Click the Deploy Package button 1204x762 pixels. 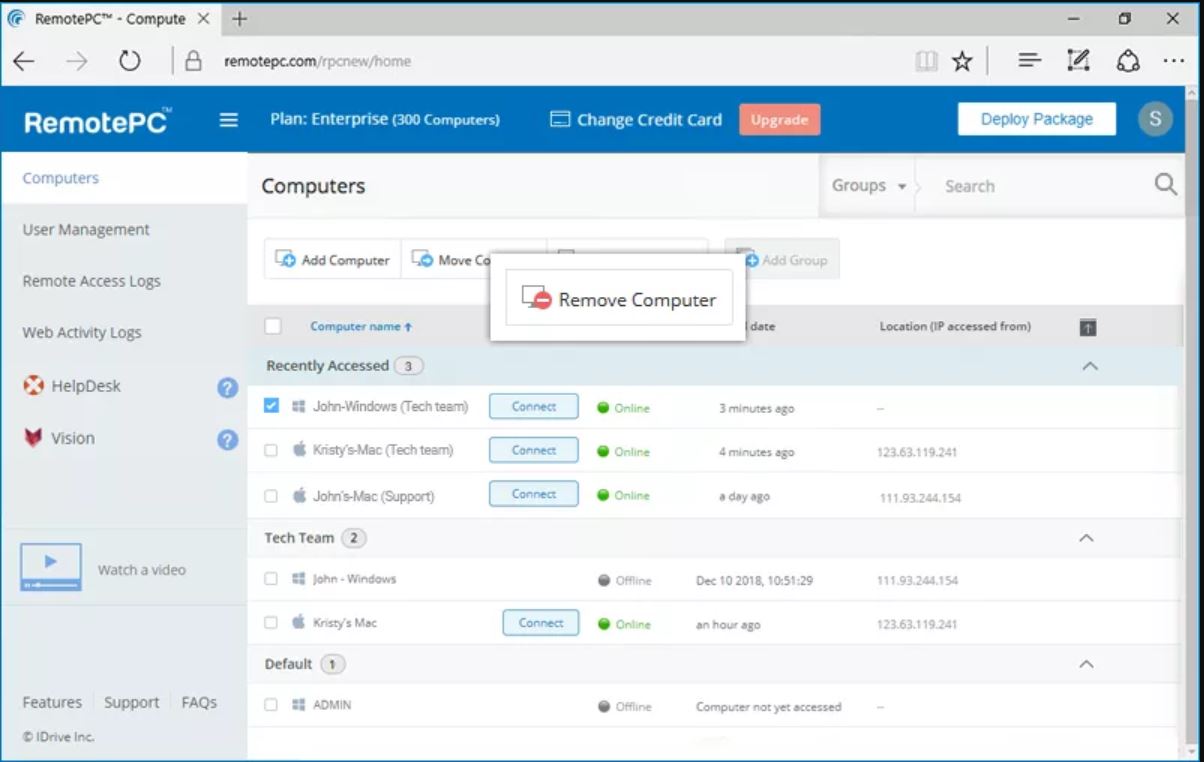pos(1037,119)
